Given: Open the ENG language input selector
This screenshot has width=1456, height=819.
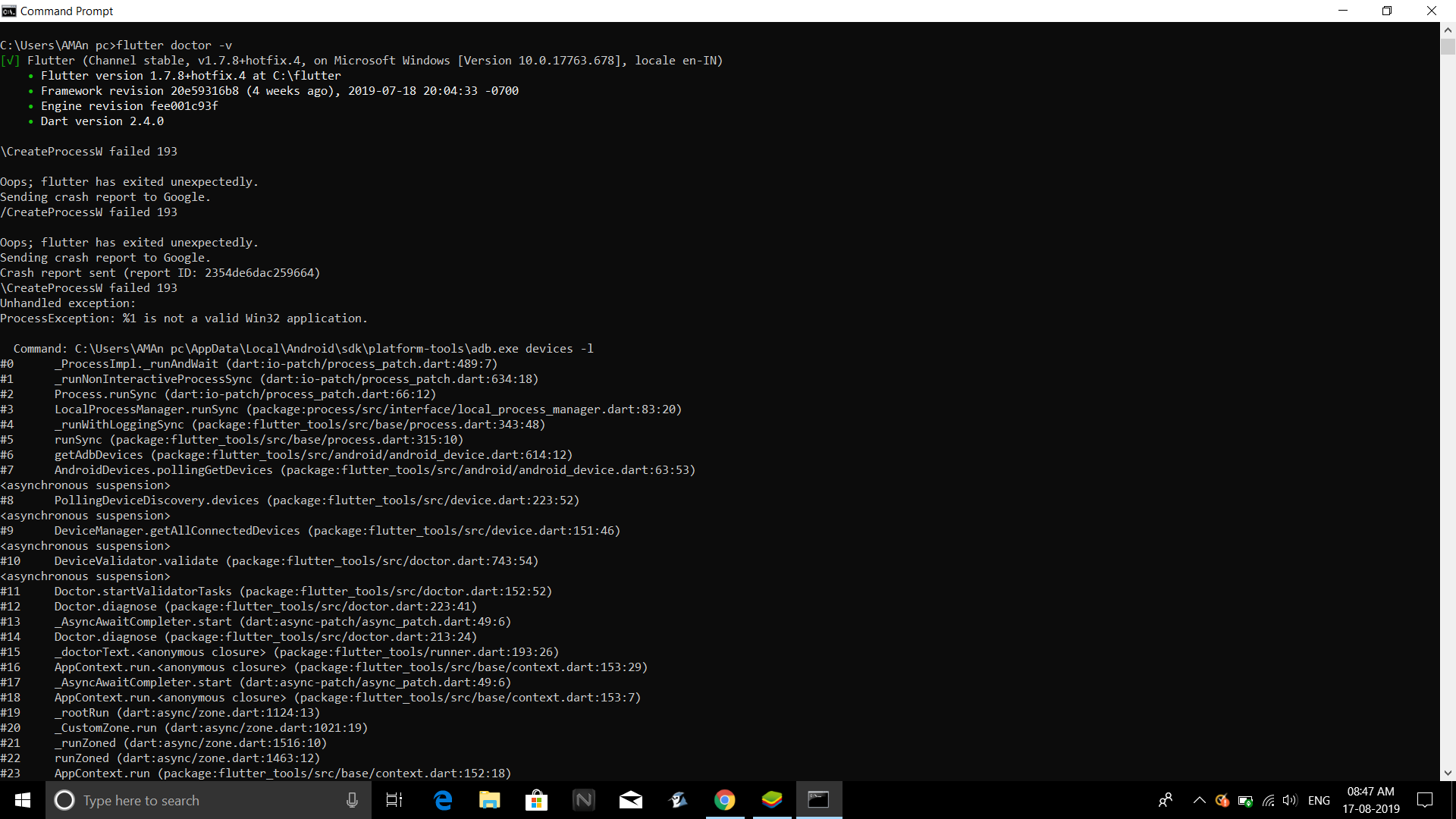Looking at the screenshot, I should (x=1319, y=800).
